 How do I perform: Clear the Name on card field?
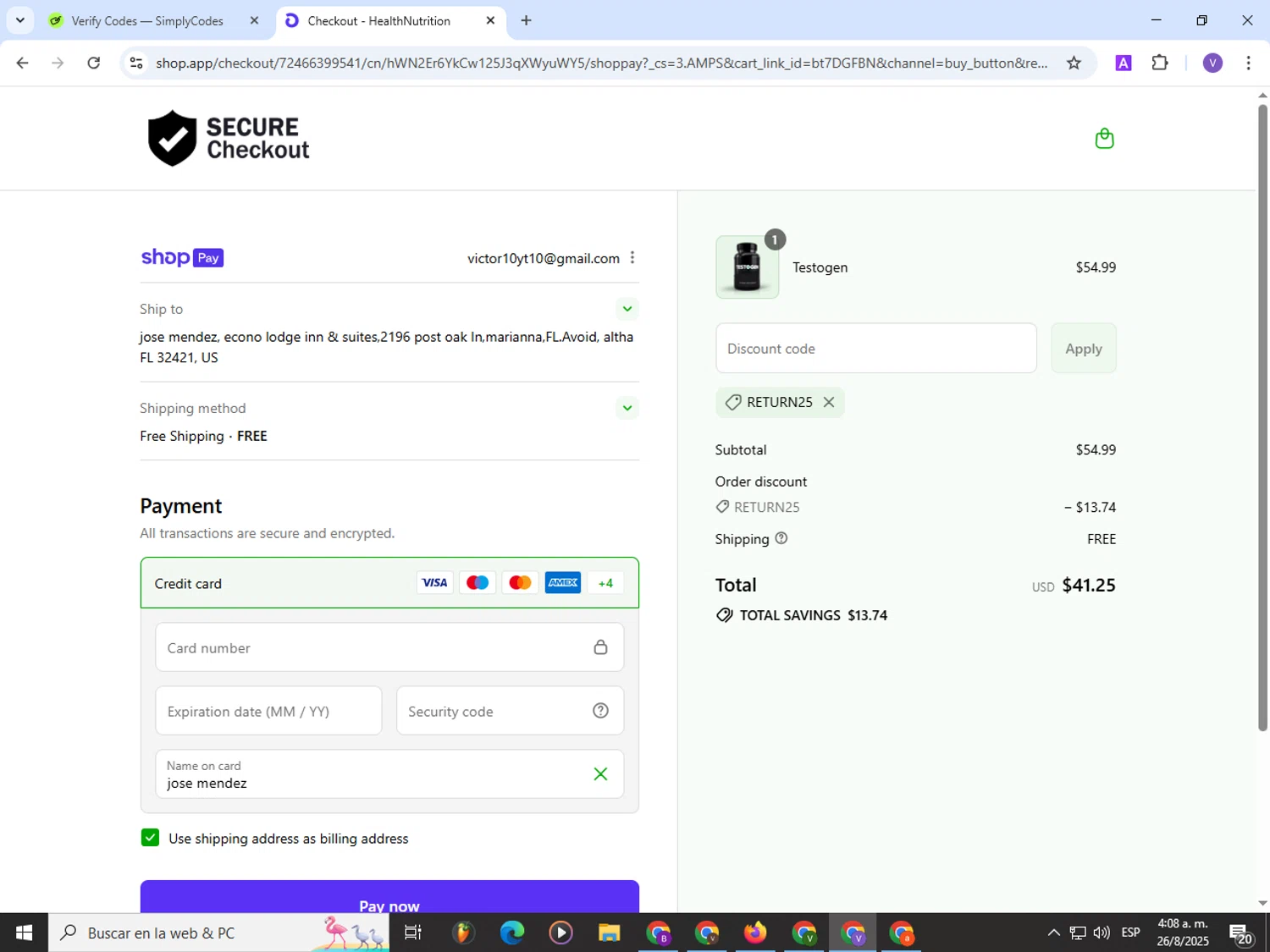tap(600, 773)
